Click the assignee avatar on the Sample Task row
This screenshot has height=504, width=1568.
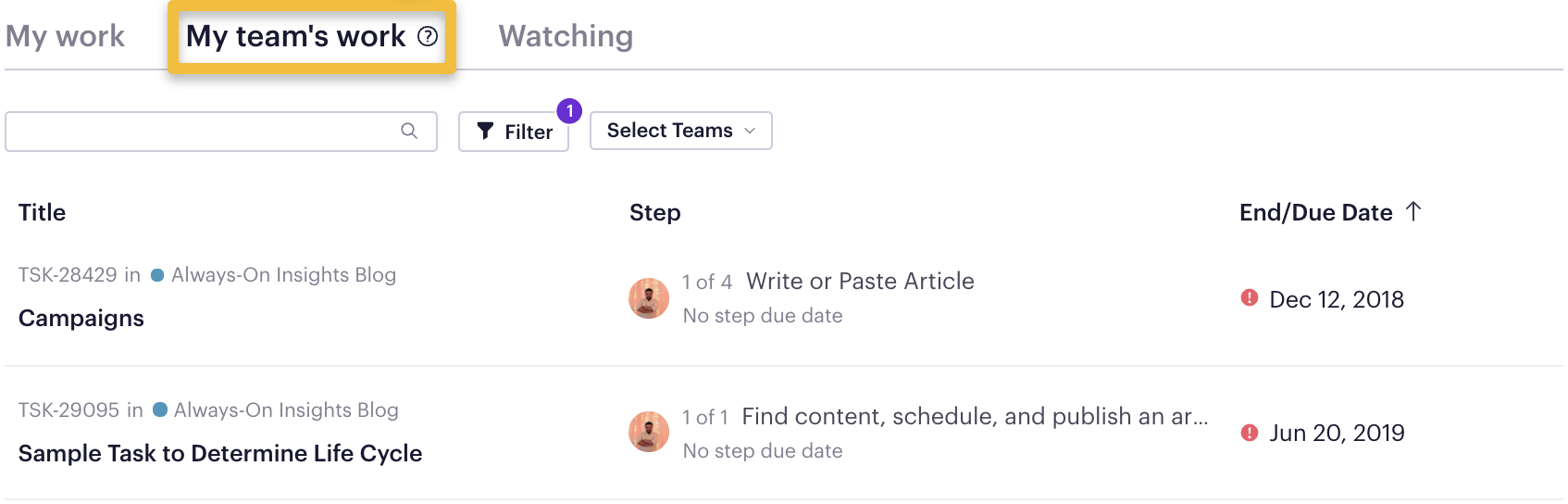click(x=649, y=432)
